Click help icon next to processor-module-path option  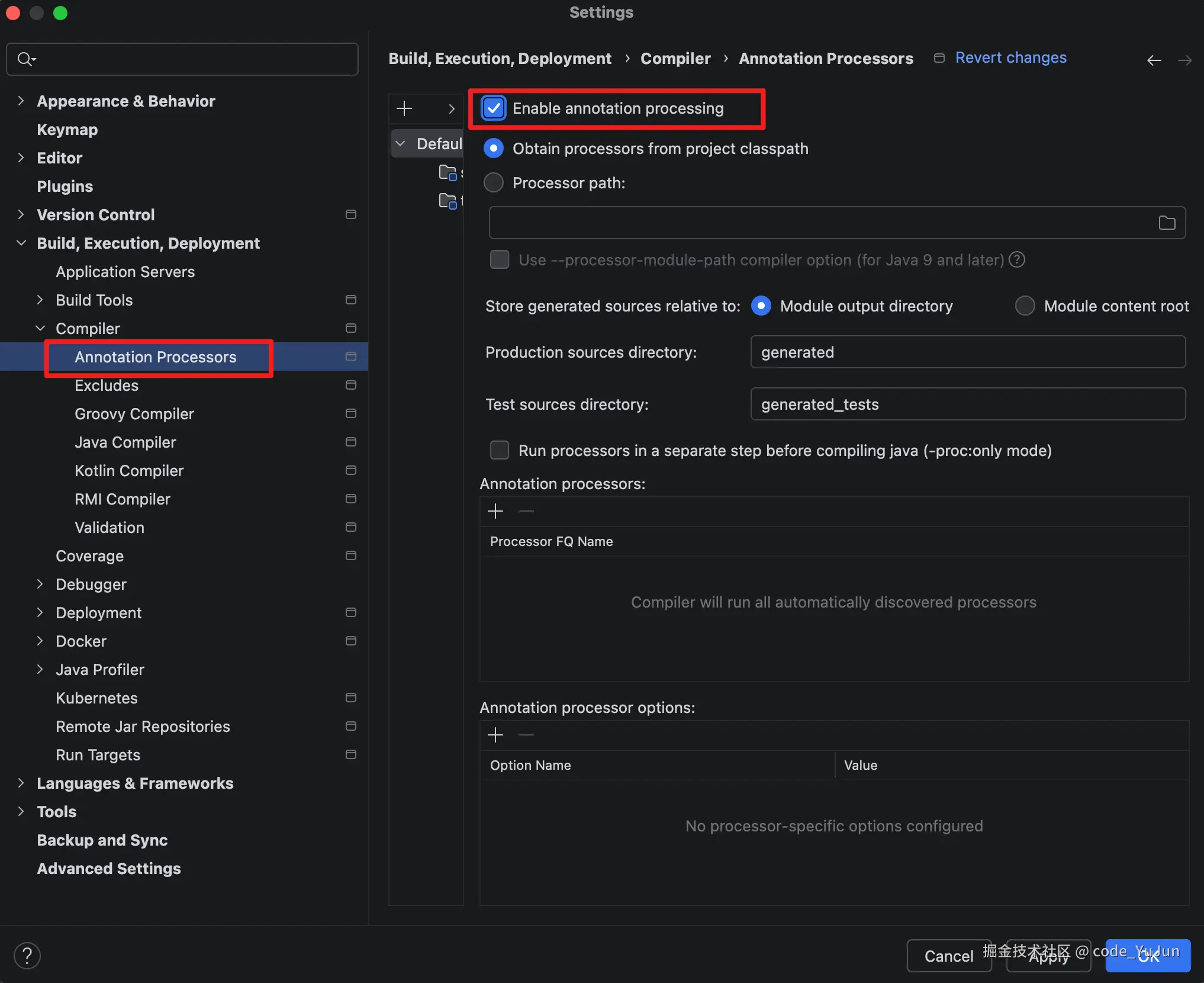[1017, 259]
